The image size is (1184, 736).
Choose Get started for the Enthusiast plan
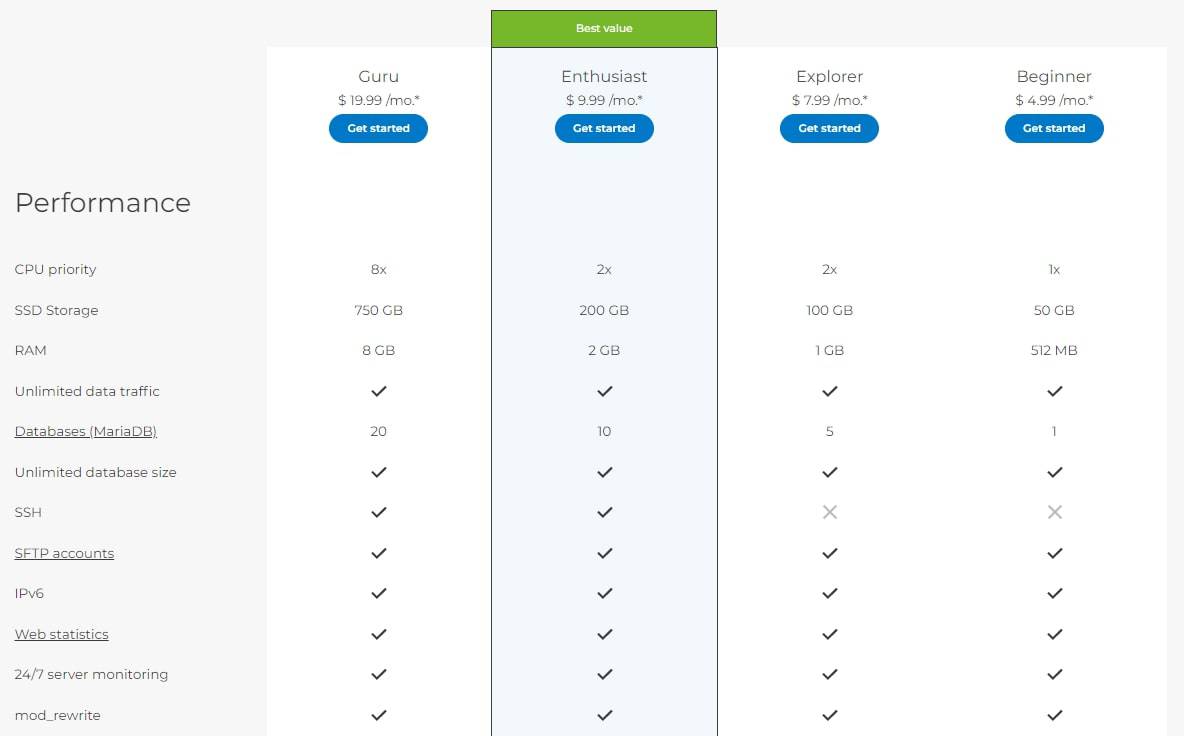(604, 128)
